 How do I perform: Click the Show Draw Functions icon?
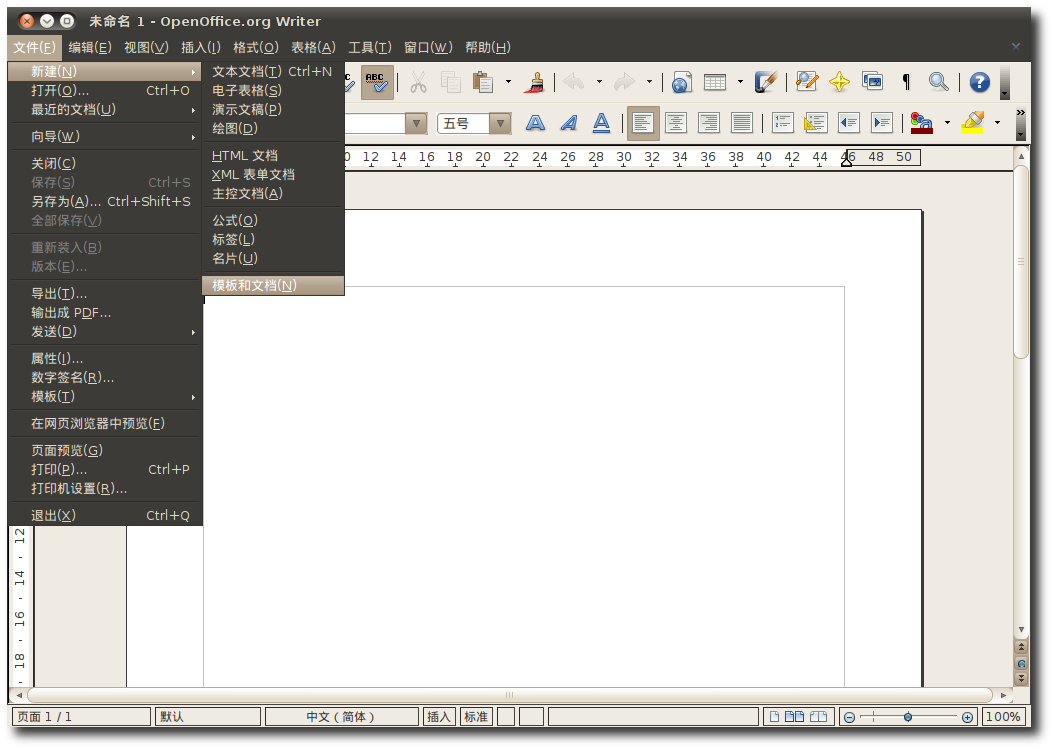(766, 82)
